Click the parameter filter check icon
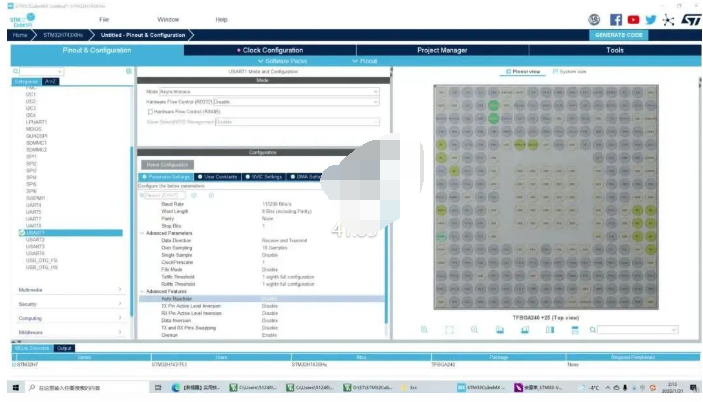The image size is (703, 402). [x=194, y=195]
